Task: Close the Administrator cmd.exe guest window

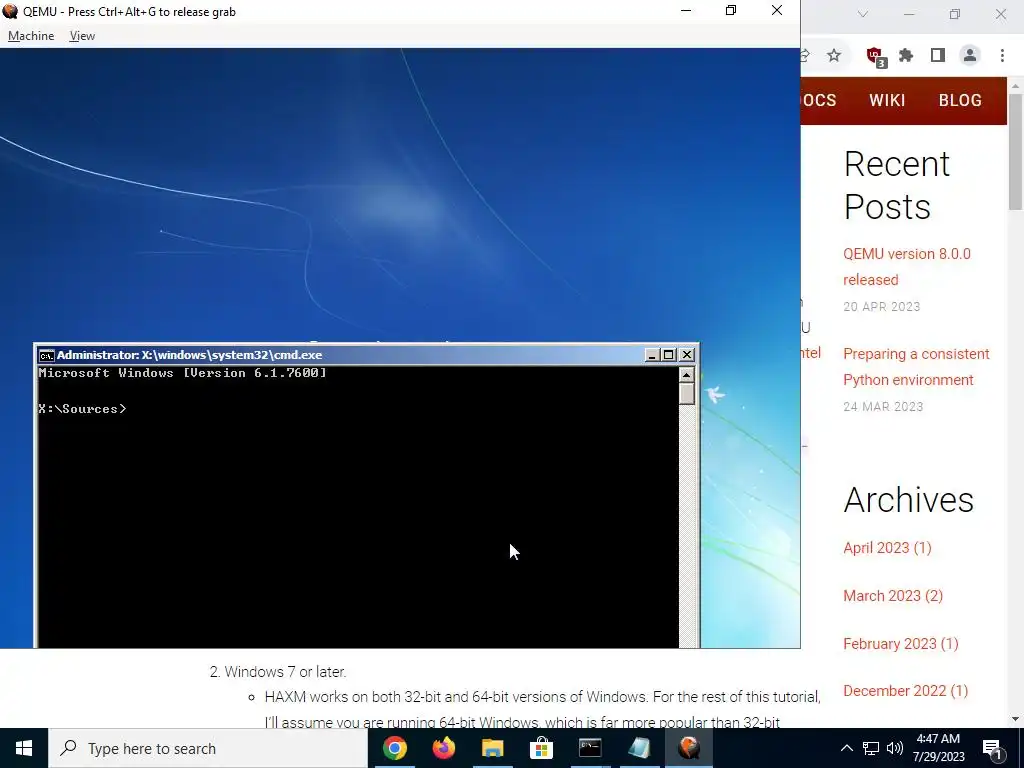Action: coord(686,355)
